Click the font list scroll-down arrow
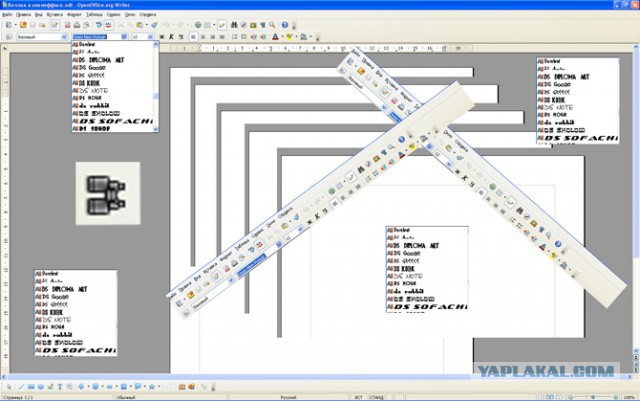The width and height of the screenshot is (640, 401). 156,129
